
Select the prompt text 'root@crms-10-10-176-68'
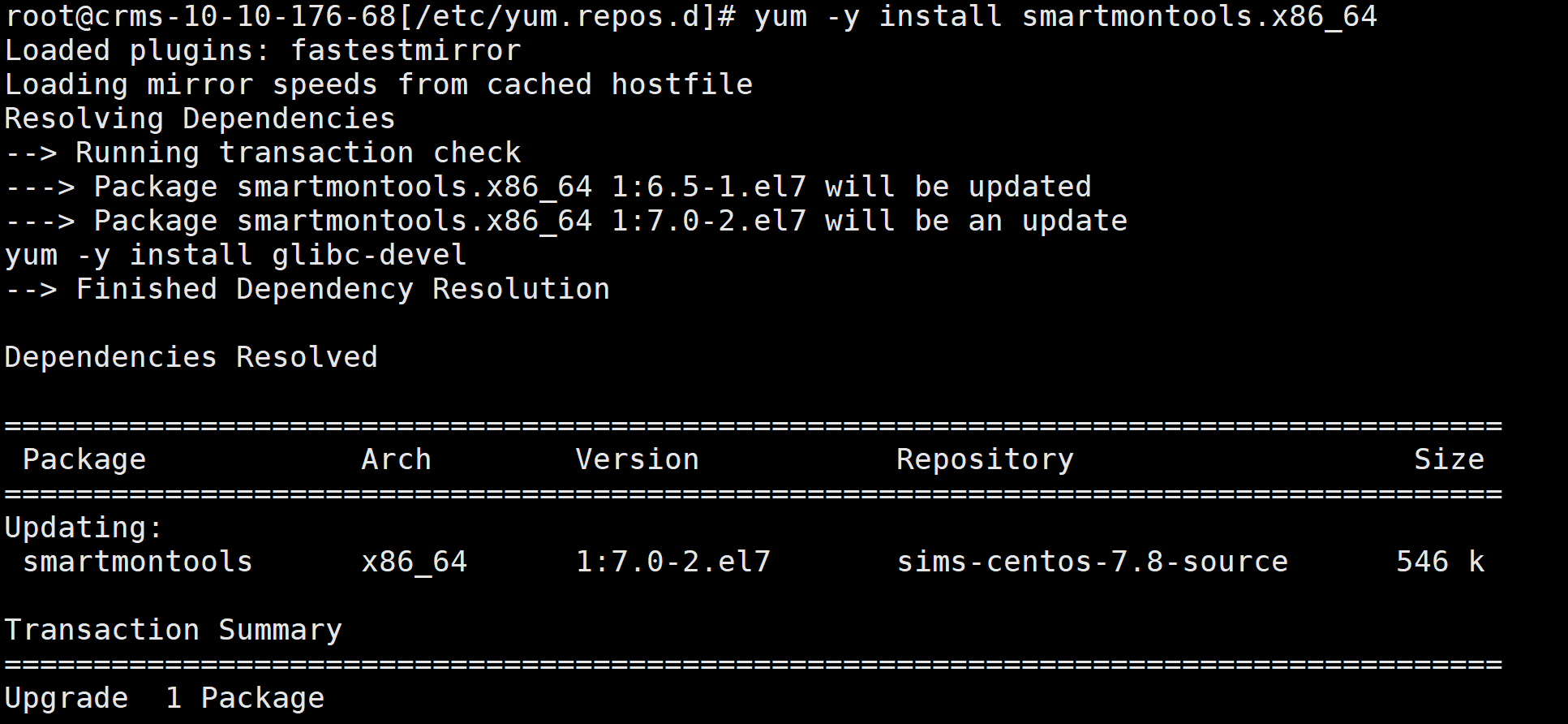pyautogui.click(x=202, y=17)
